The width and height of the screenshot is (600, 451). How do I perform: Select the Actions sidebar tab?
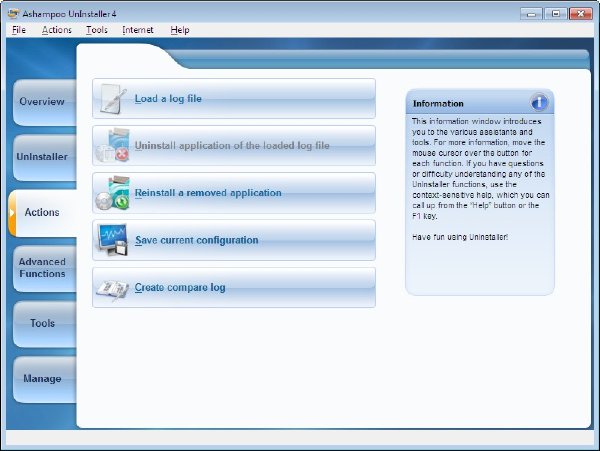(43, 213)
